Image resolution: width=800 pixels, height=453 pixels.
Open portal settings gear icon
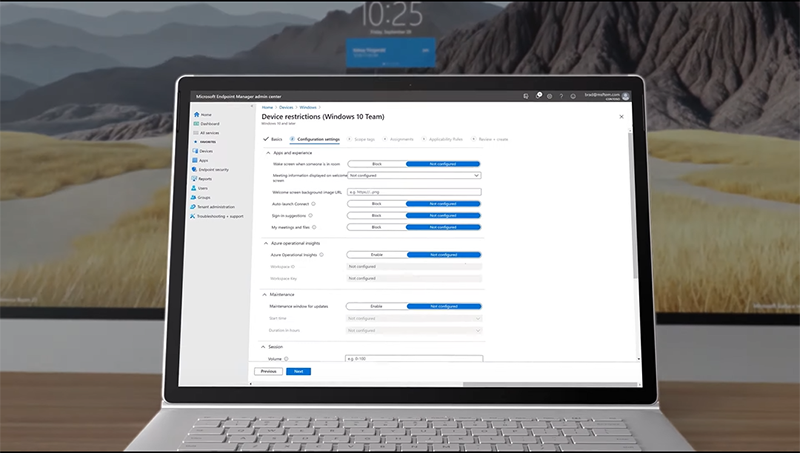tap(549, 96)
